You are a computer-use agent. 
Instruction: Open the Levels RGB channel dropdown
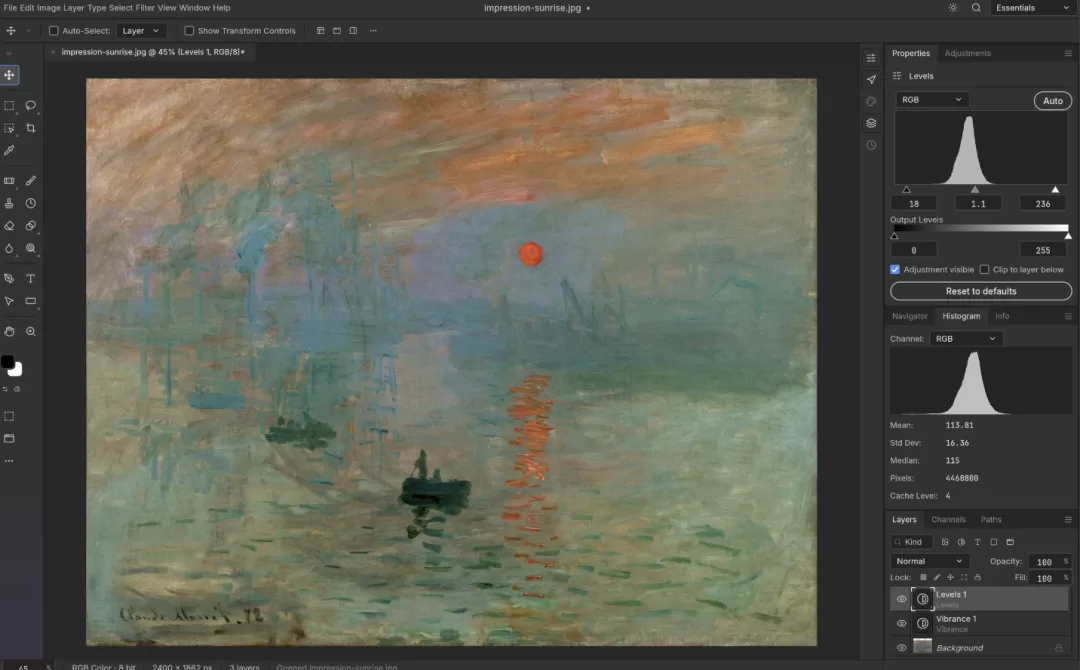[x=931, y=99]
